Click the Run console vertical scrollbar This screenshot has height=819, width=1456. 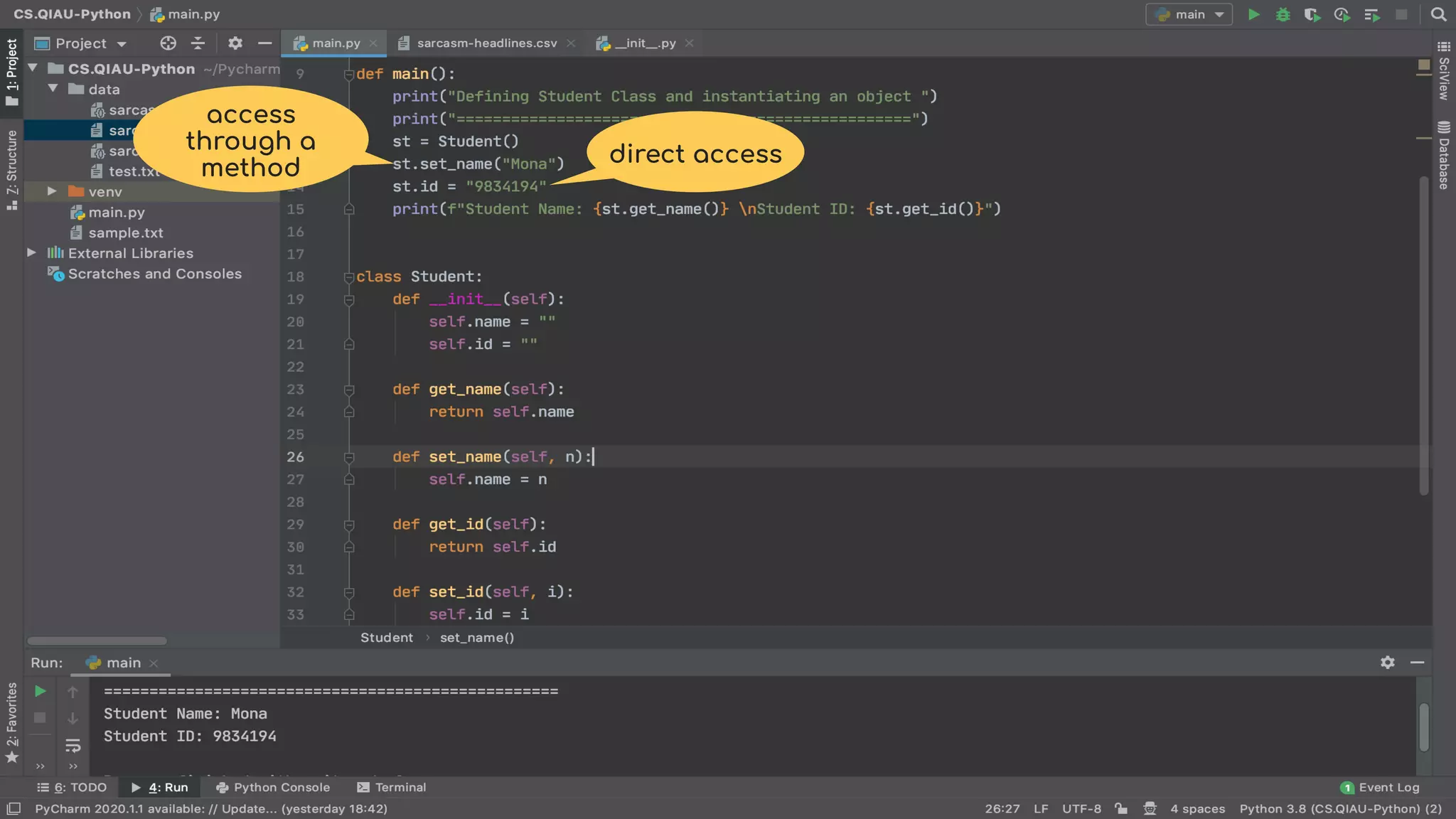tap(1423, 727)
